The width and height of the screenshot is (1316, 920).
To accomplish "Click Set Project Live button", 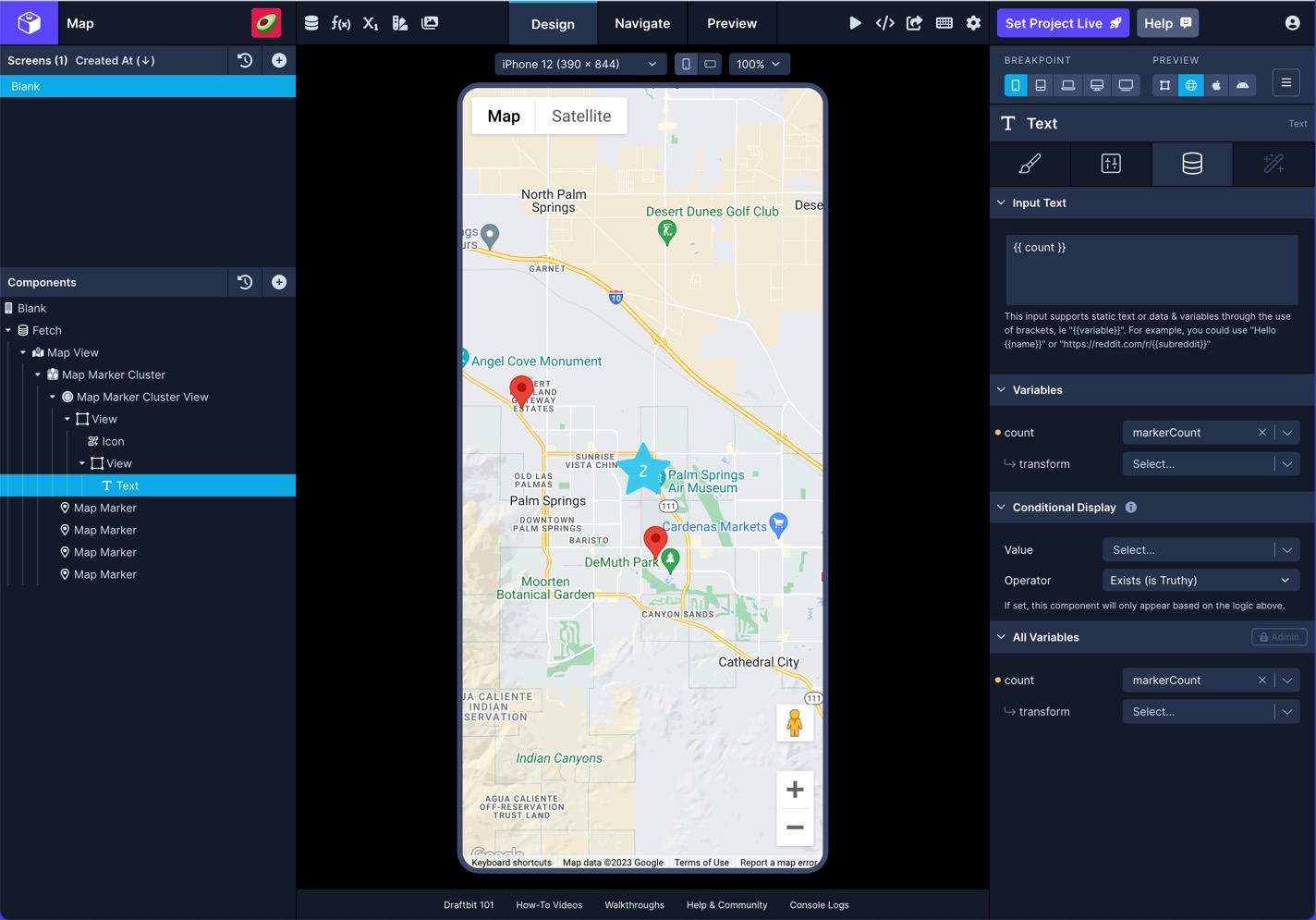I will coord(1063,23).
